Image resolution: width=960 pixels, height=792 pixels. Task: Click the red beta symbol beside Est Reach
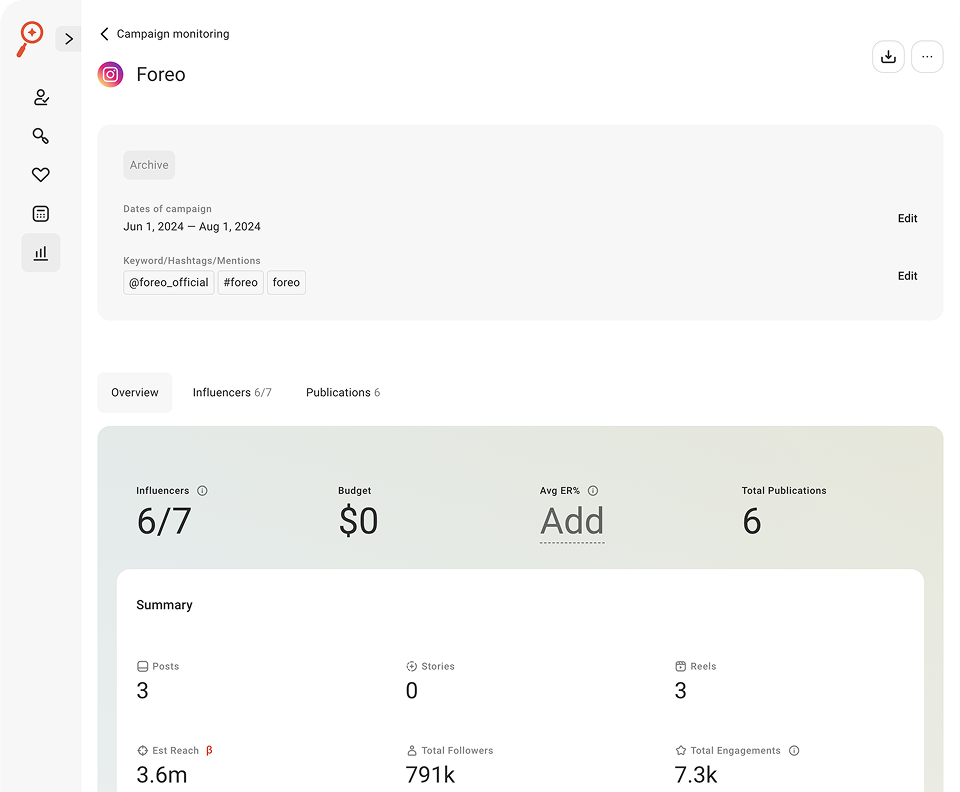(x=209, y=750)
